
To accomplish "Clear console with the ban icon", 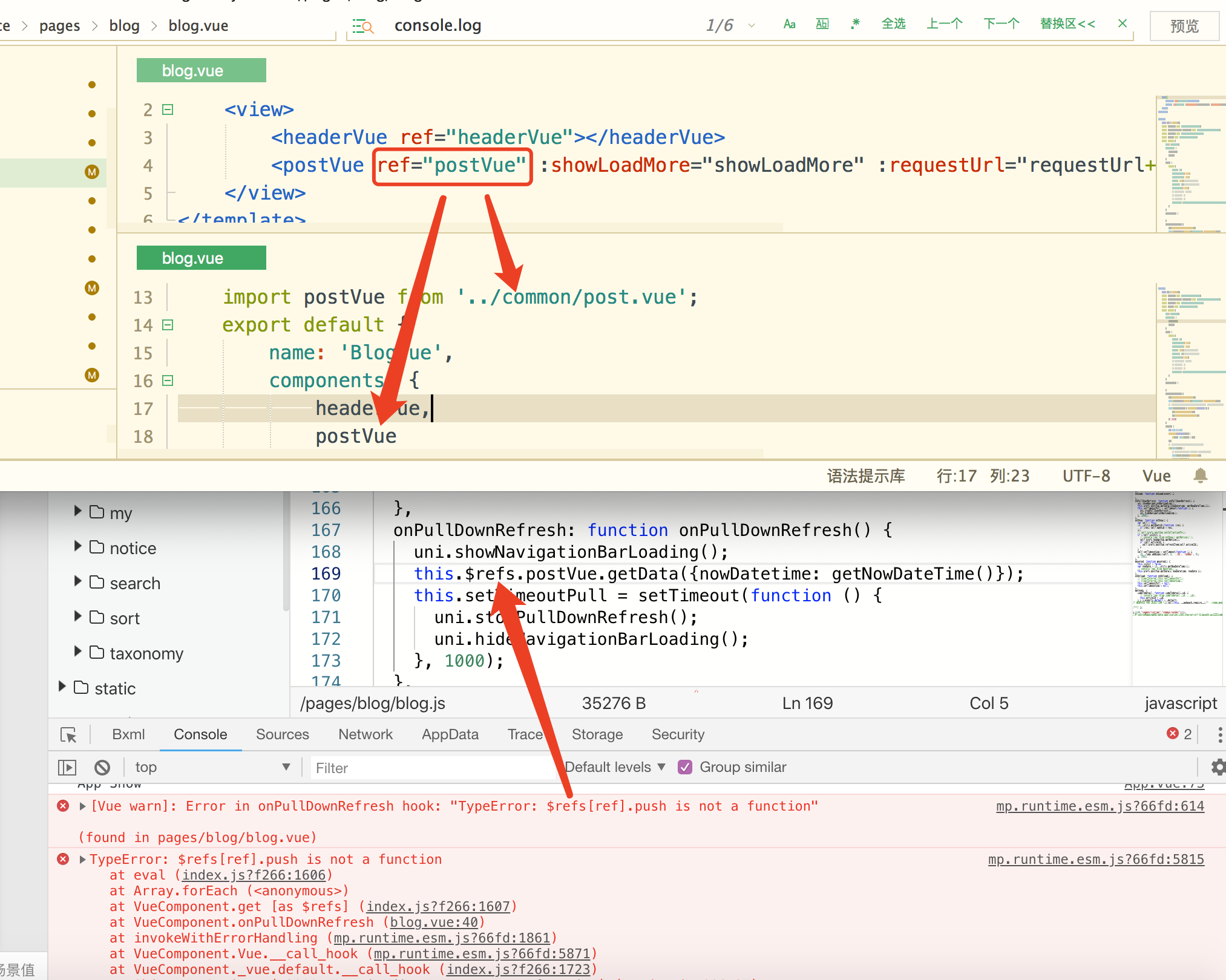I will point(102,767).
